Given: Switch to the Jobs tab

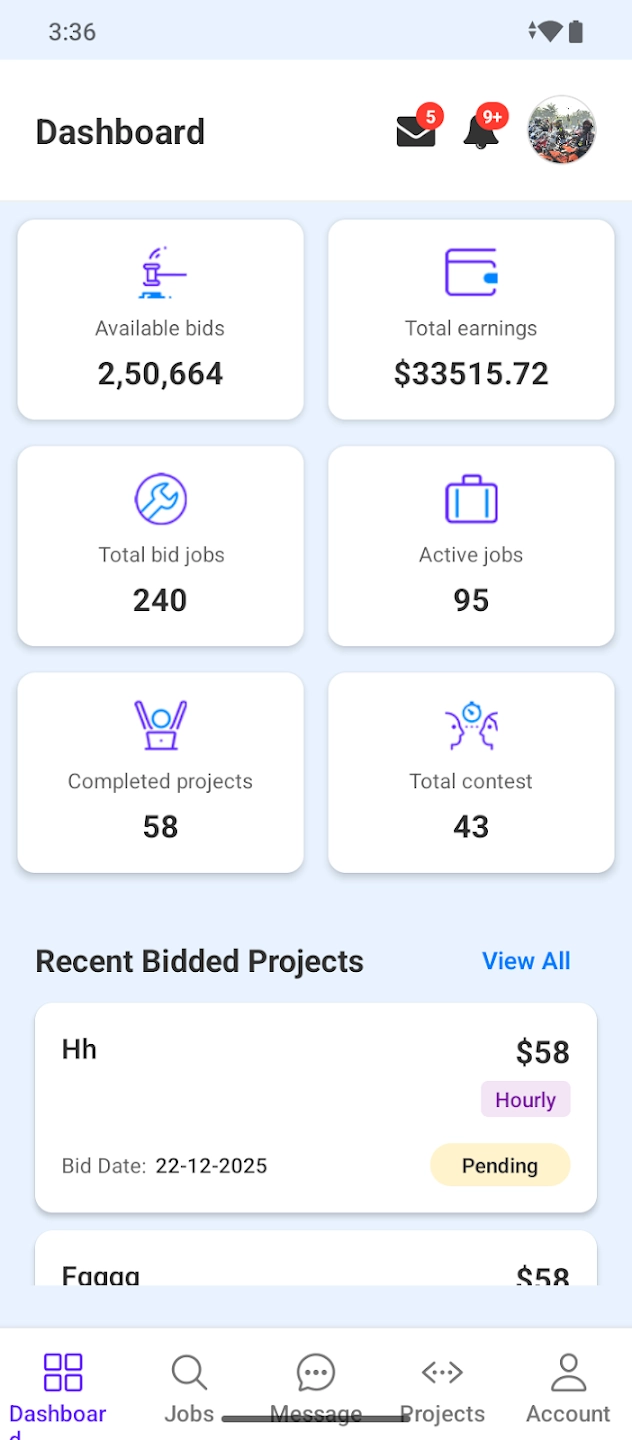Looking at the screenshot, I should coord(189,1388).
